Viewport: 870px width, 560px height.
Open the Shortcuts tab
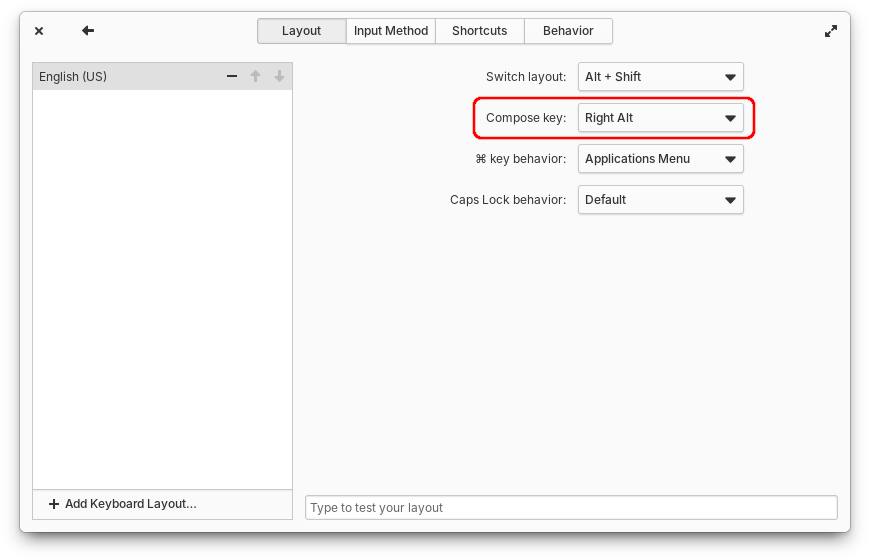[x=479, y=31]
